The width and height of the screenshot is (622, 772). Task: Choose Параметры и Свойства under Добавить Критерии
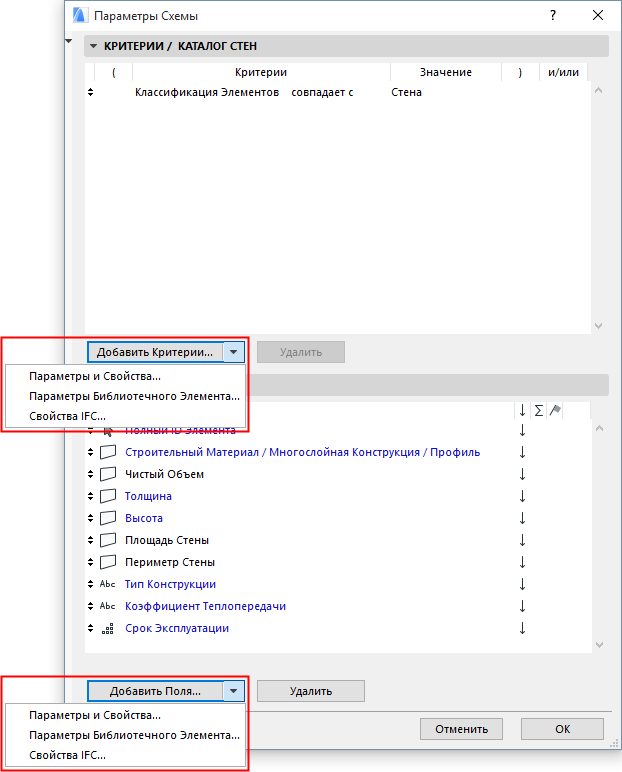pos(125,376)
